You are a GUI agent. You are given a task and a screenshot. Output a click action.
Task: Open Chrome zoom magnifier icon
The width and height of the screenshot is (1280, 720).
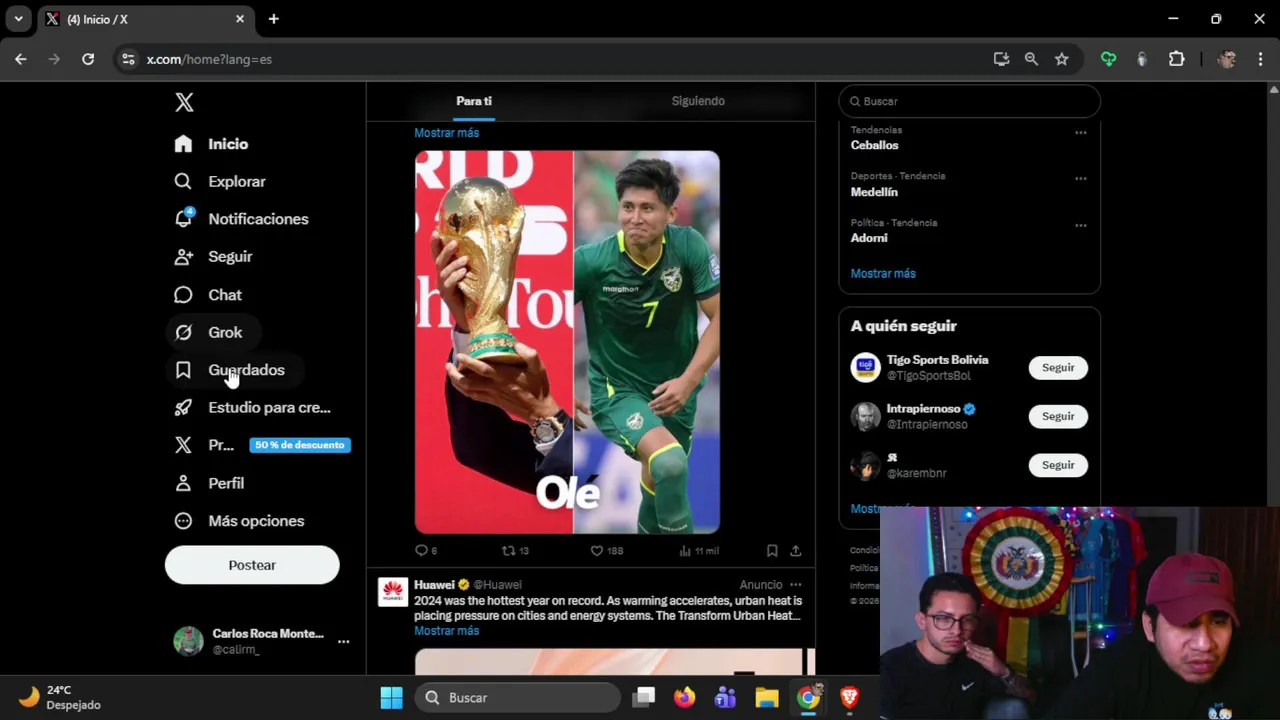(x=1031, y=59)
